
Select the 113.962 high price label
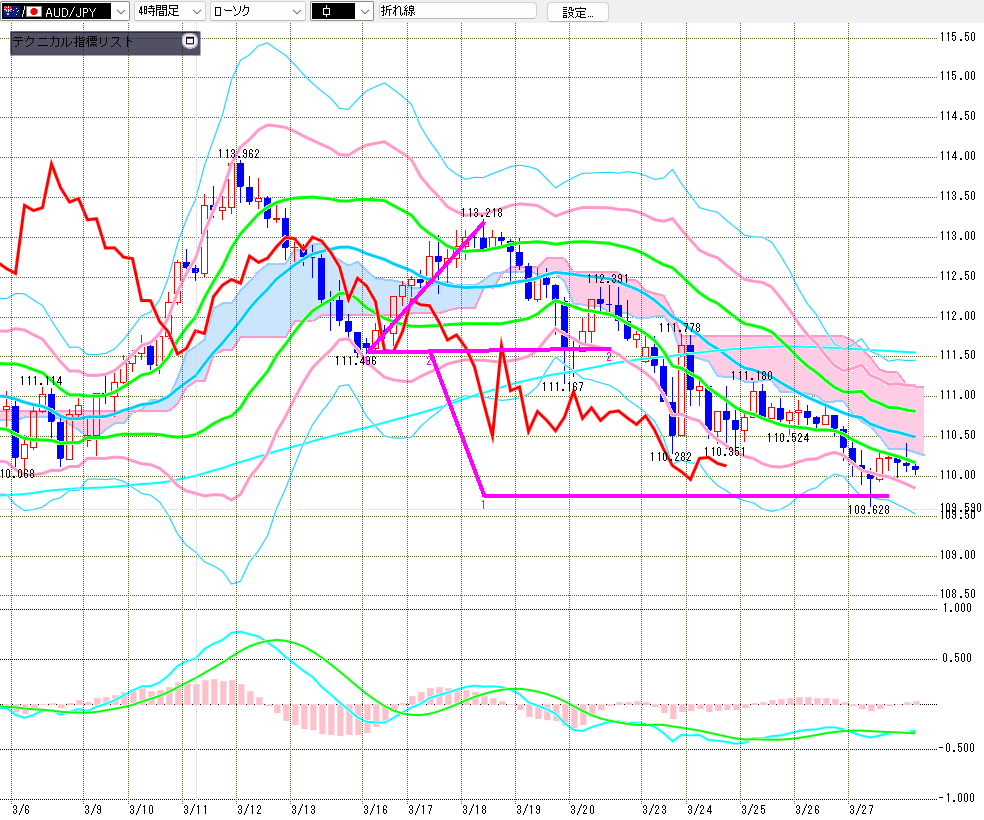[239, 153]
